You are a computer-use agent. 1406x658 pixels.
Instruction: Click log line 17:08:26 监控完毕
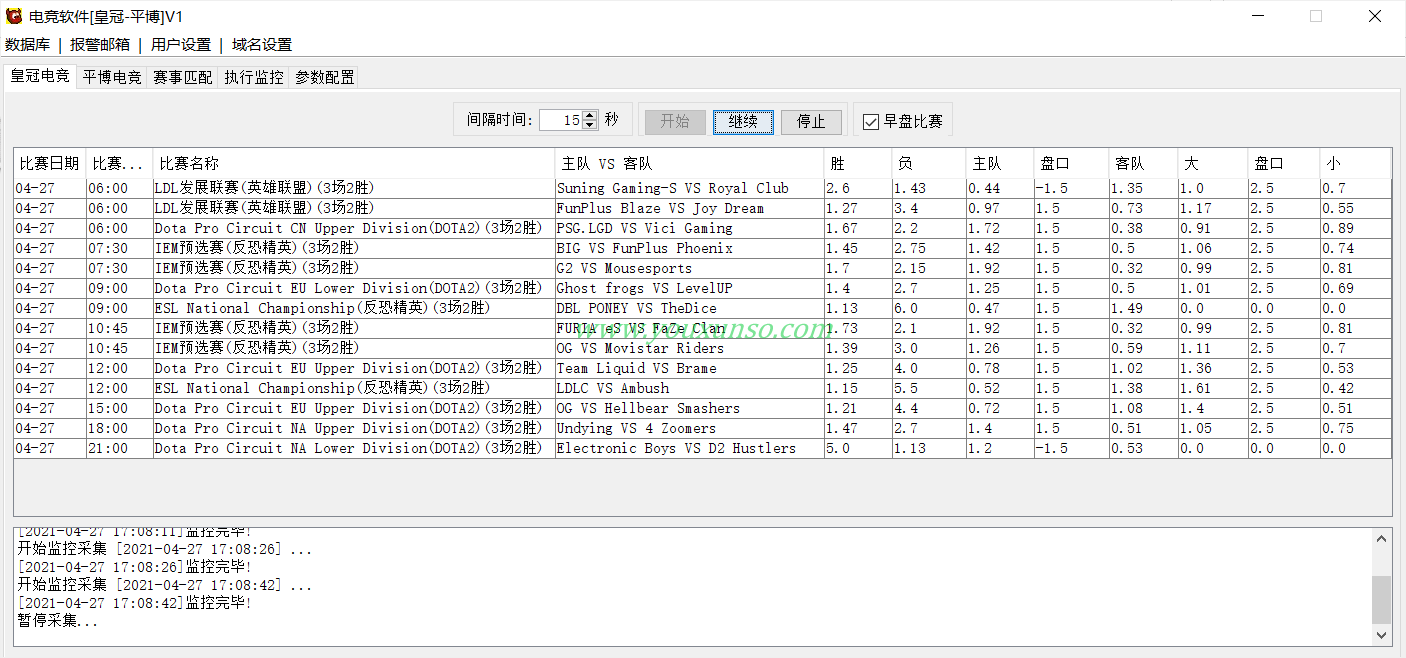134,567
